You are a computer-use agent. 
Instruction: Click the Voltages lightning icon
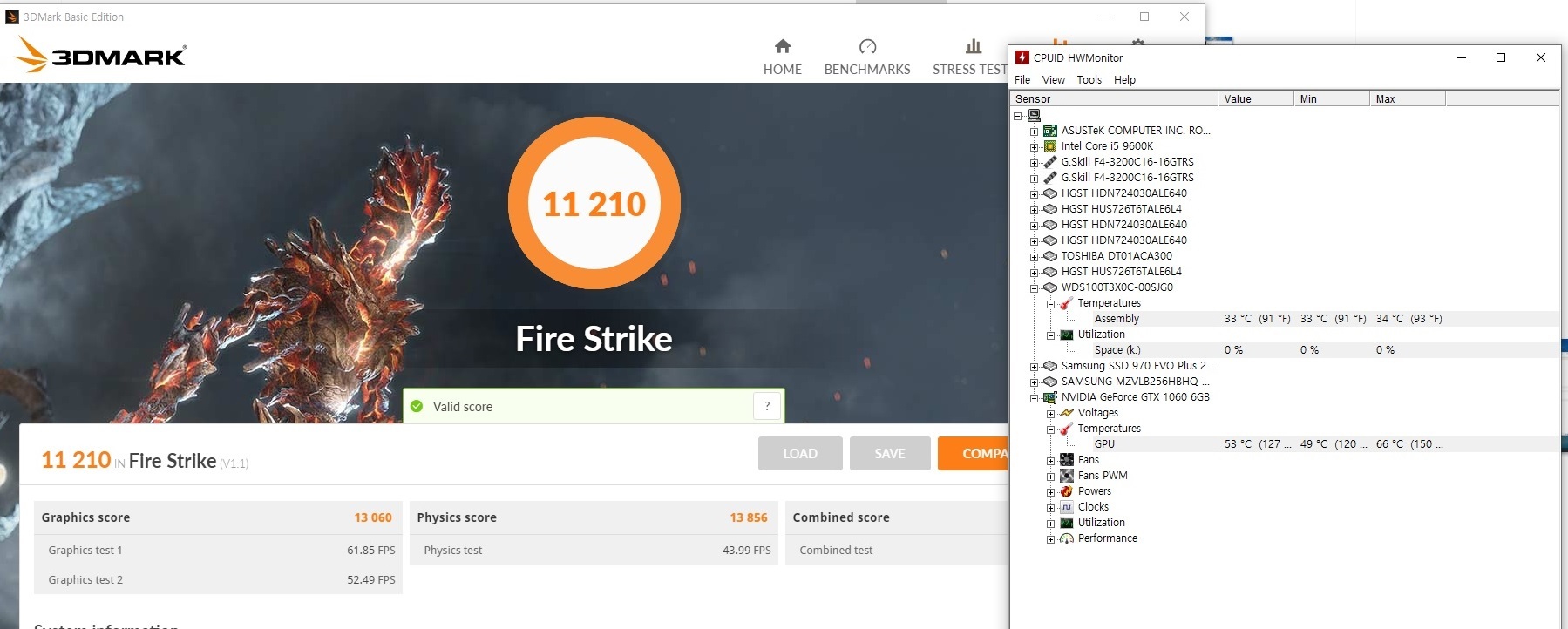tap(1067, 413)
